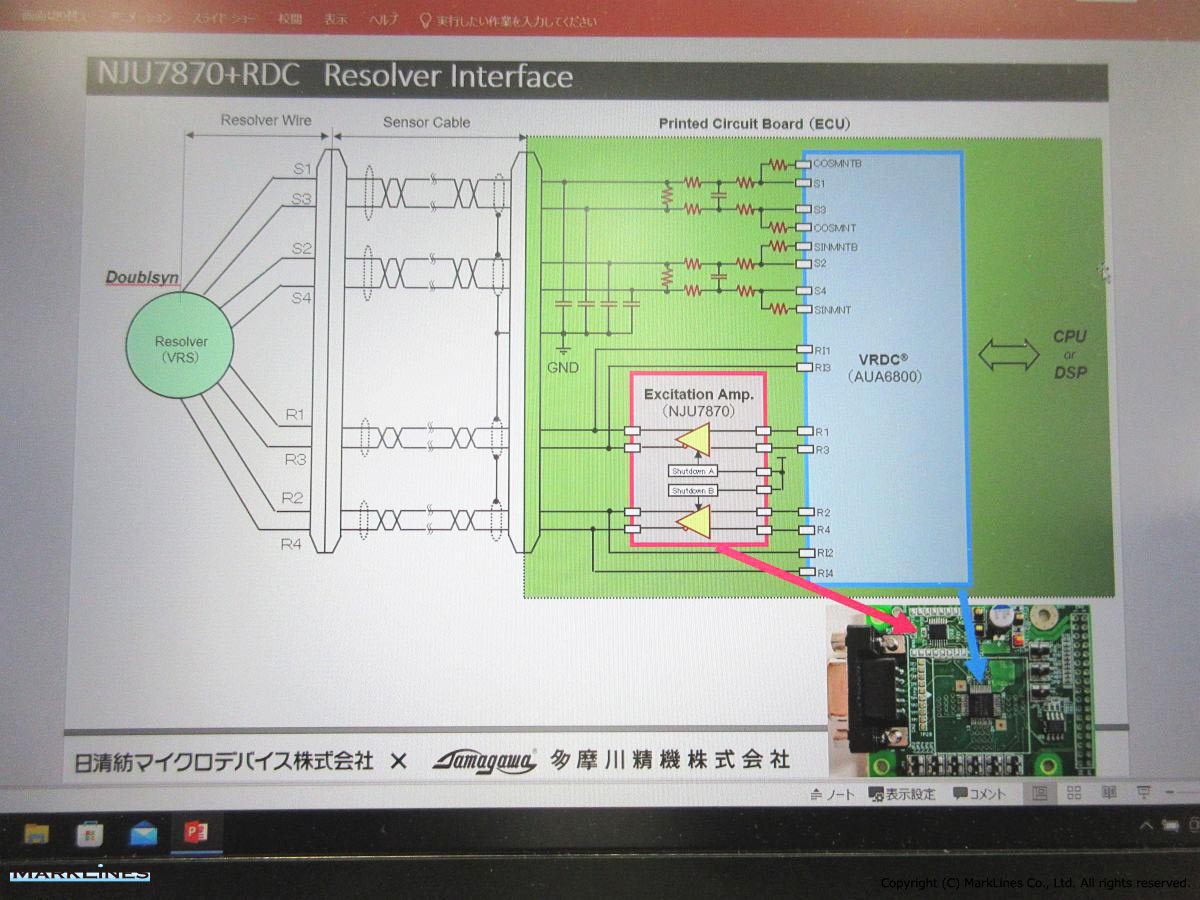Select the Tamagawa logo on the slide
Screen dimensions: 1200x900
[486, 759]
